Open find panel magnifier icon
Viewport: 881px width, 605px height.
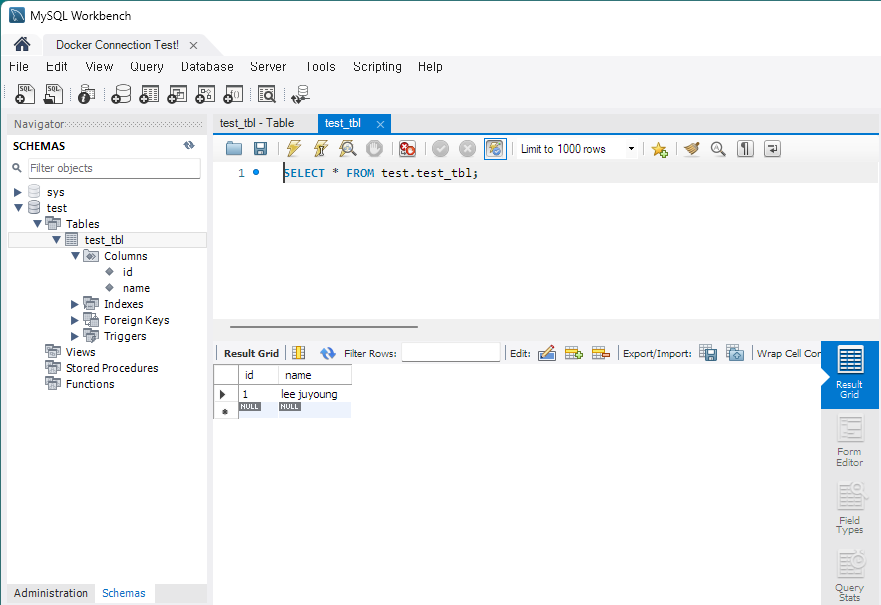pos(718,149)
